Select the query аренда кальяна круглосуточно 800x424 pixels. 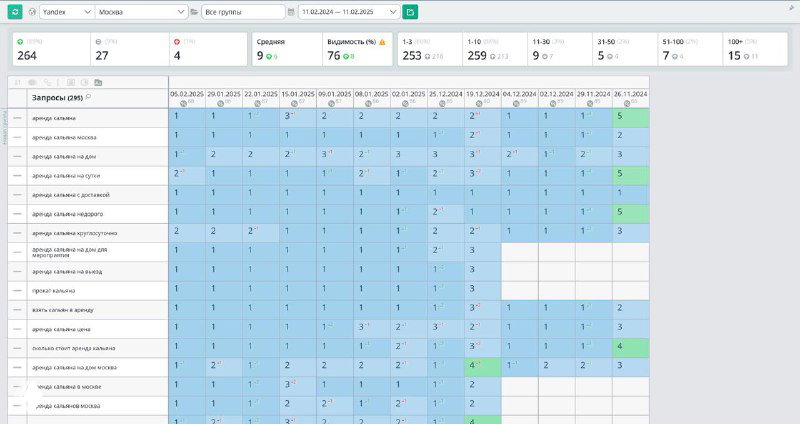coord(74,233)
